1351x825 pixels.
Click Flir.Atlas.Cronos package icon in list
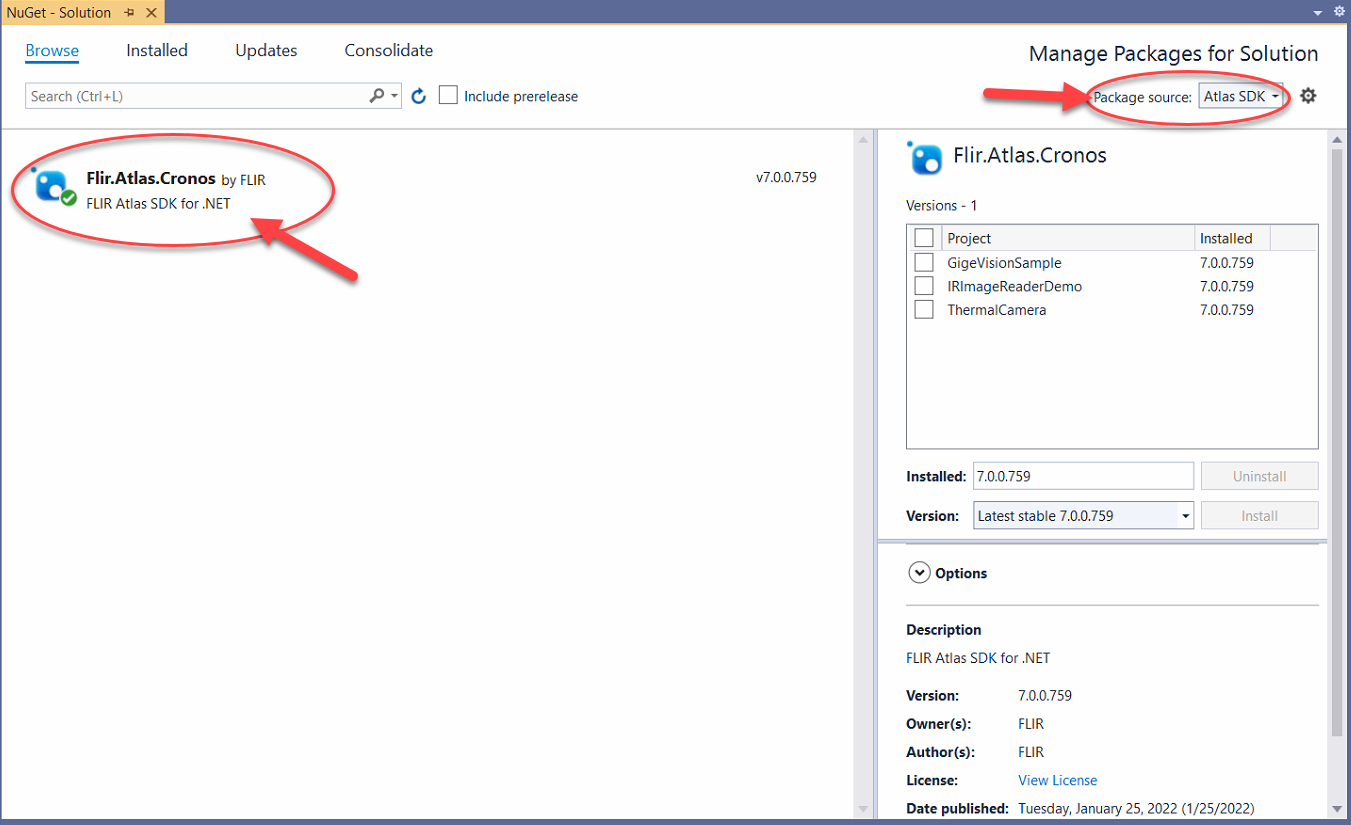53,186
